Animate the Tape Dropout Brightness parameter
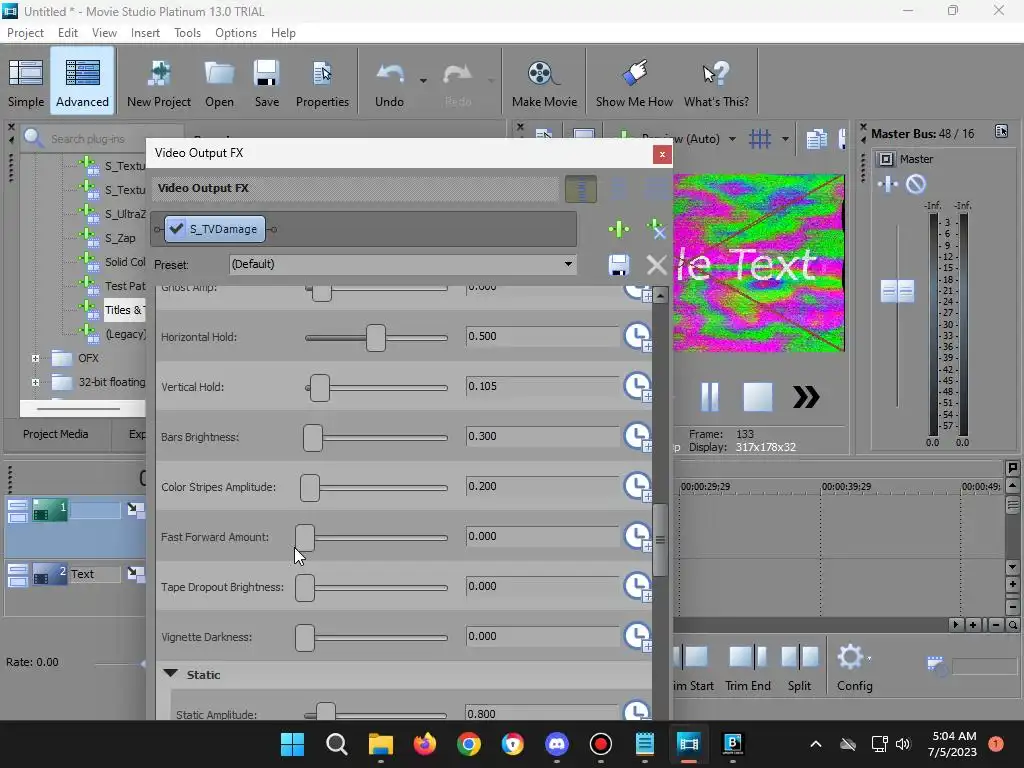 pyautogui.click(x=637, y=587)
